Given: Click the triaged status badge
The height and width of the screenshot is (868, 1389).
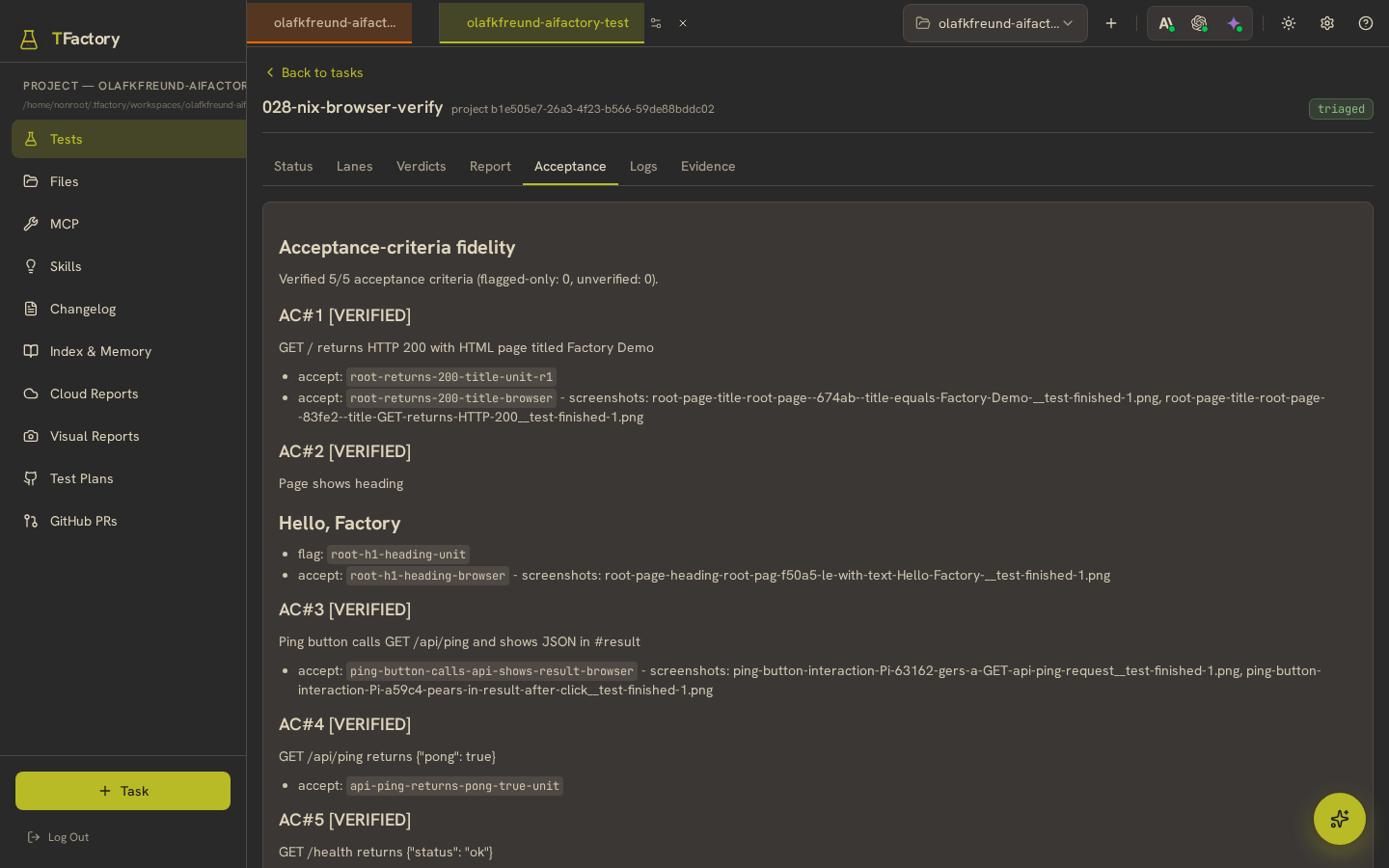Looking at the screenshot, I should (x=1341, y=109).
